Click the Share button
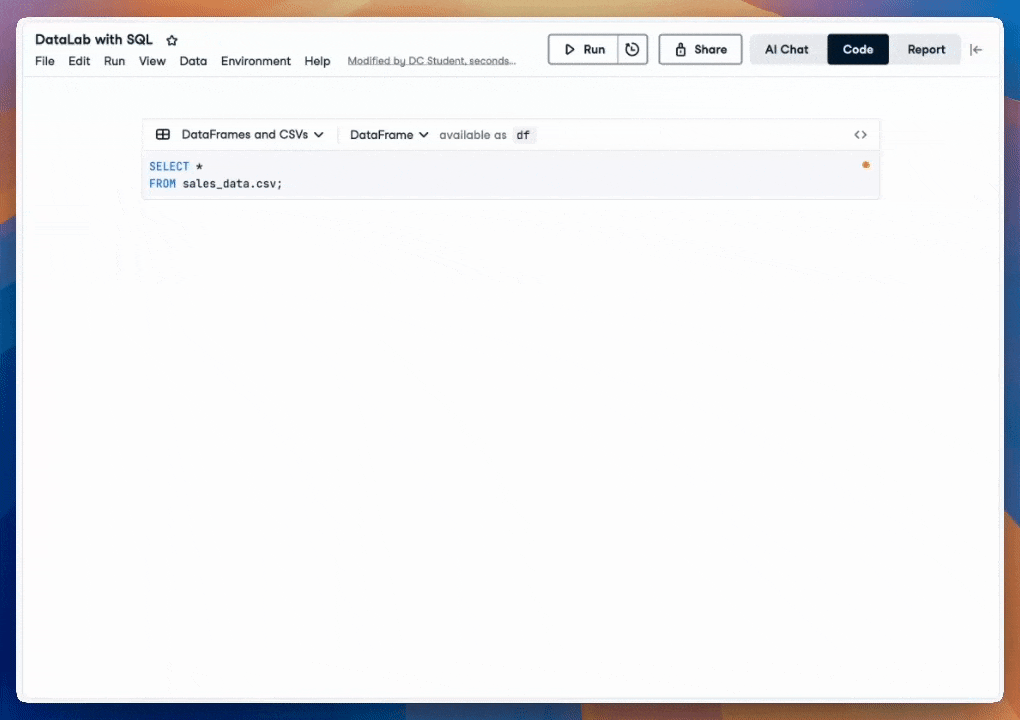The height and width of the screenshot is (720, 1020). click(x=701, y=49)
